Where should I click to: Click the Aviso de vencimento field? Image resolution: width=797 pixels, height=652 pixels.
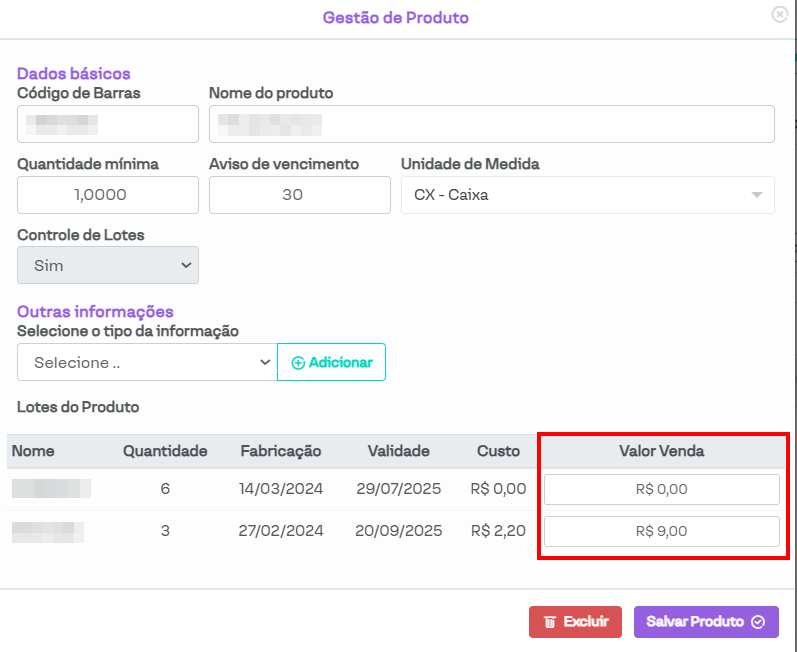(299, 195)
